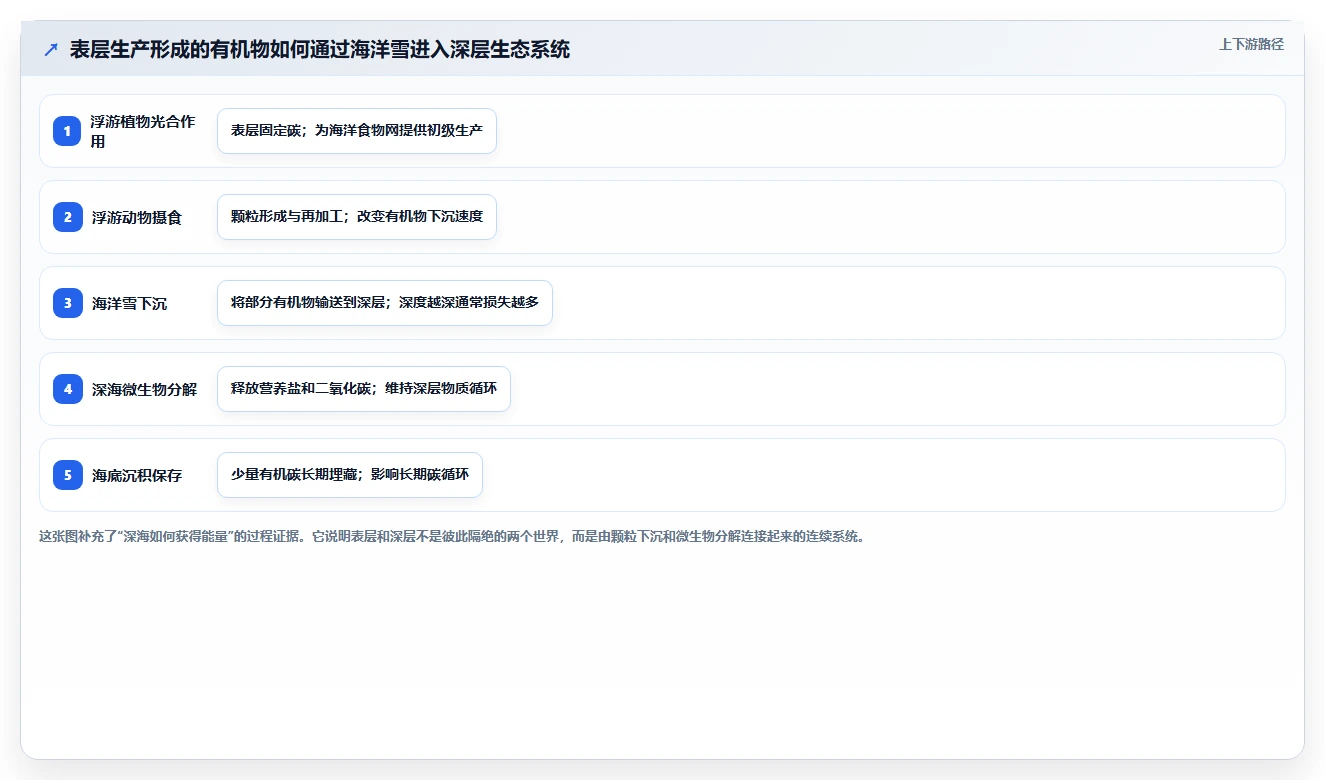
Task: Click the 浮游动物摄食 step label
Action: pos(137,217)
